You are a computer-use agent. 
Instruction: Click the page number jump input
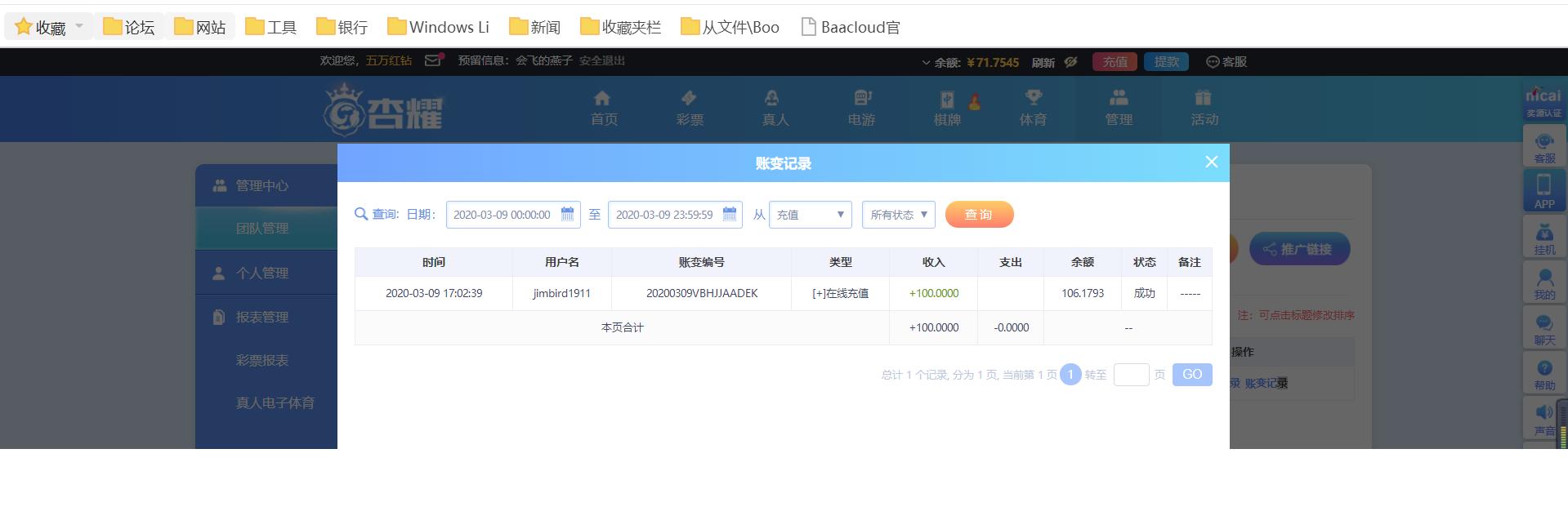pos(1131,375)
